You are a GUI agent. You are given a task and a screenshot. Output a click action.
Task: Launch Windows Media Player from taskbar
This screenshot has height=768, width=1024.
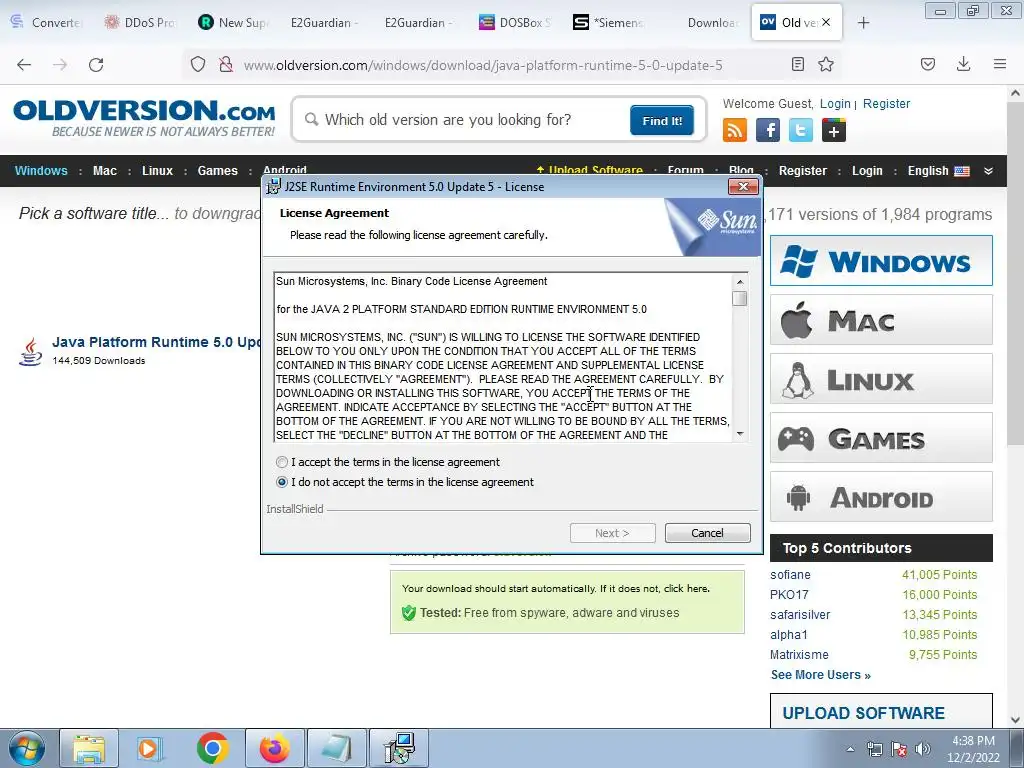[x=150, y=748]
